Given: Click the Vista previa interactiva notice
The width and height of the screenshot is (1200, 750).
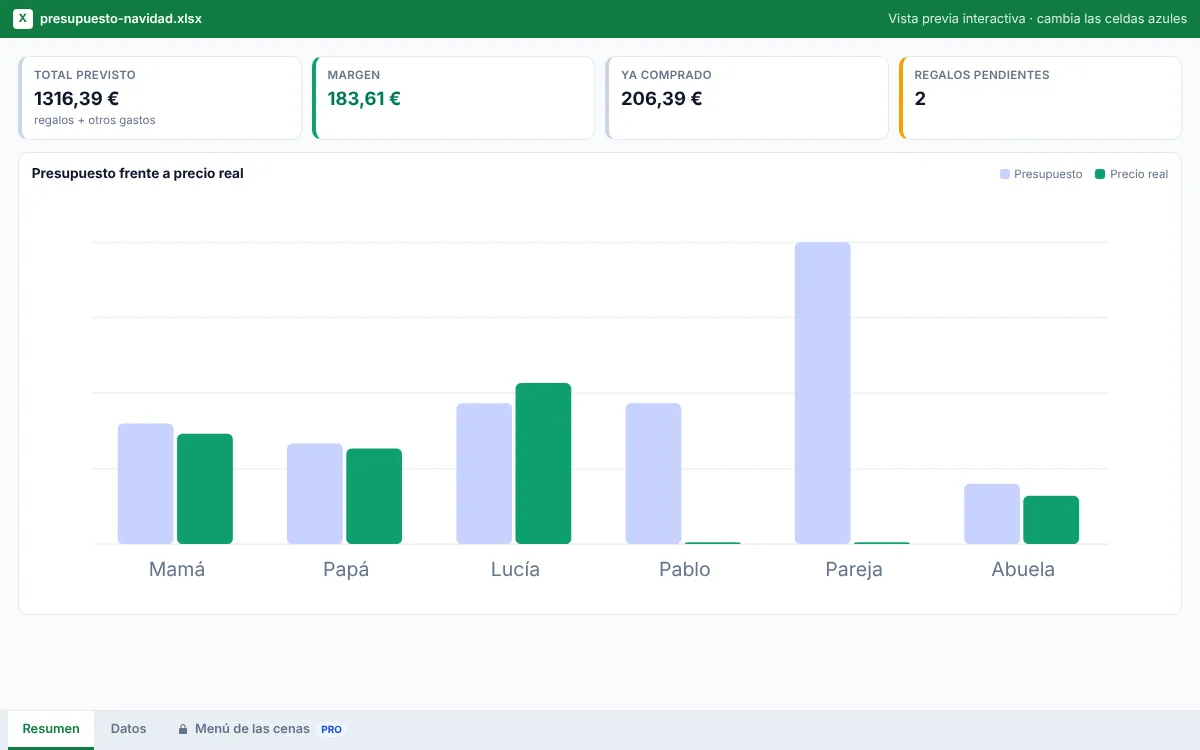Looking at the screenshot, I should point(1037,18).
